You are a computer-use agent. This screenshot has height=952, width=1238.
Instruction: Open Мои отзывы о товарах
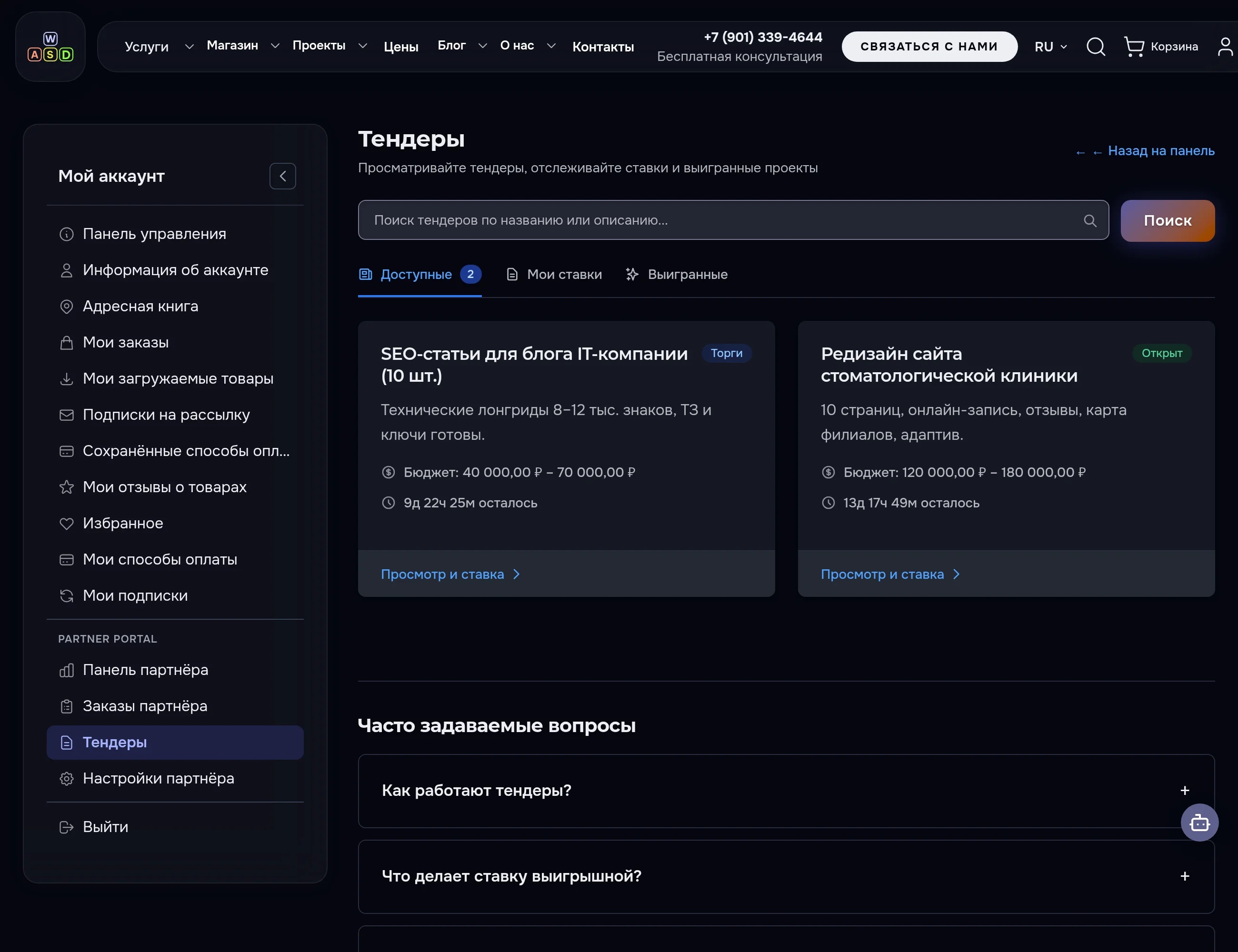pyautogui.click(x=175, y=487)
